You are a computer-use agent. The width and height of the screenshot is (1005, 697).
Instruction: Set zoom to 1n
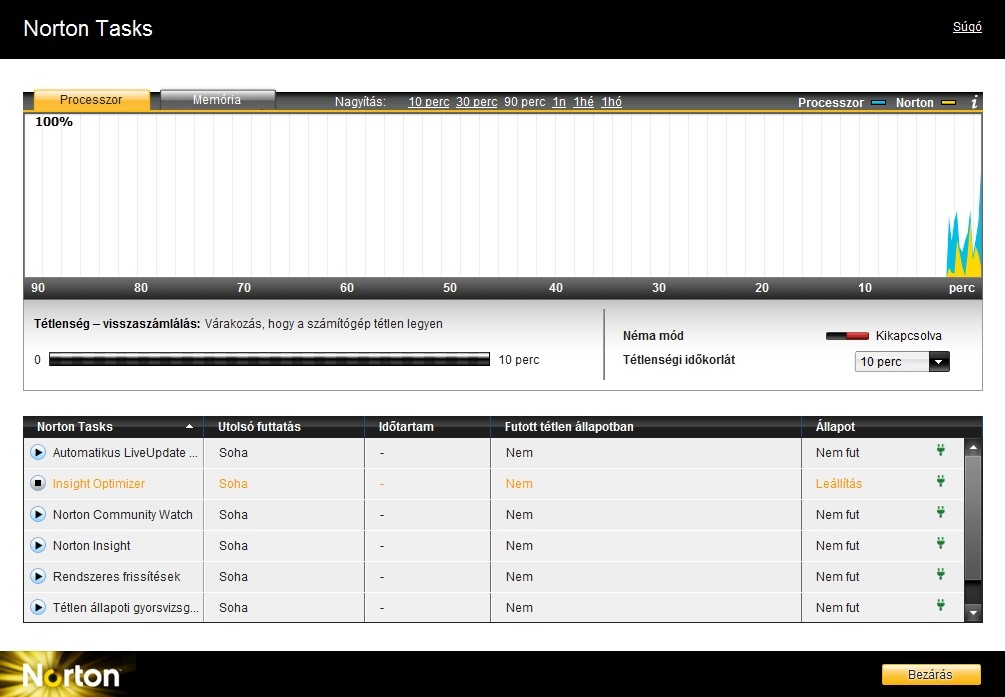coord(559,102)
